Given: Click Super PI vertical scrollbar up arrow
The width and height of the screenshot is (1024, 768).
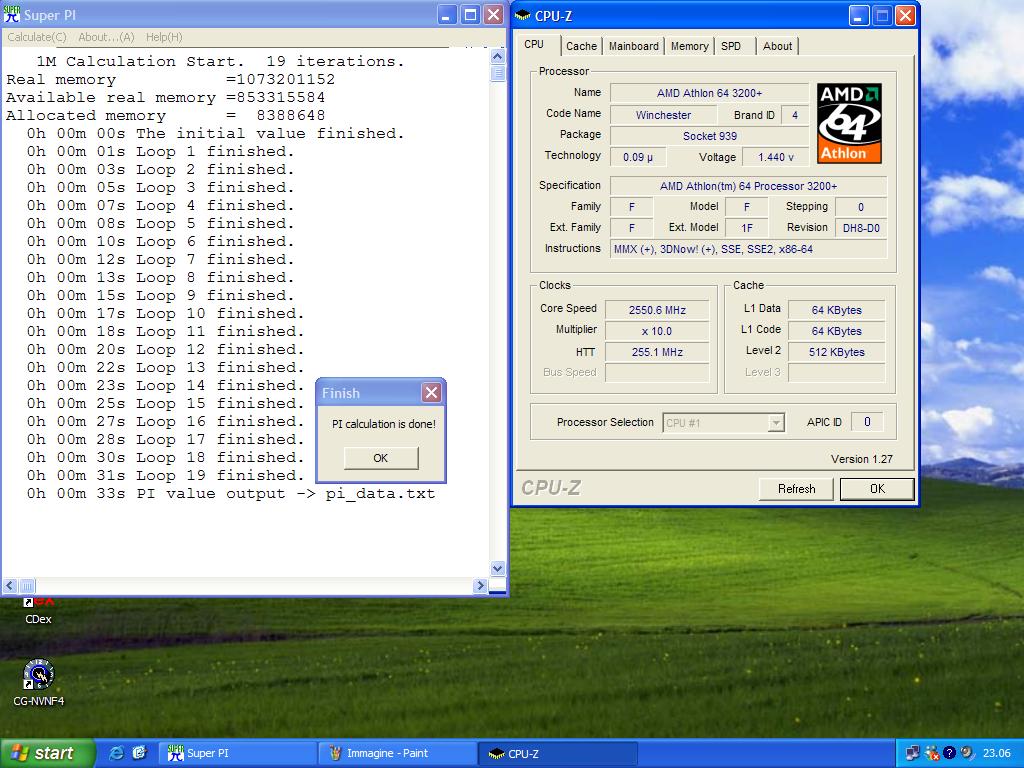Looking at the screenshot, I should (498, 56).
